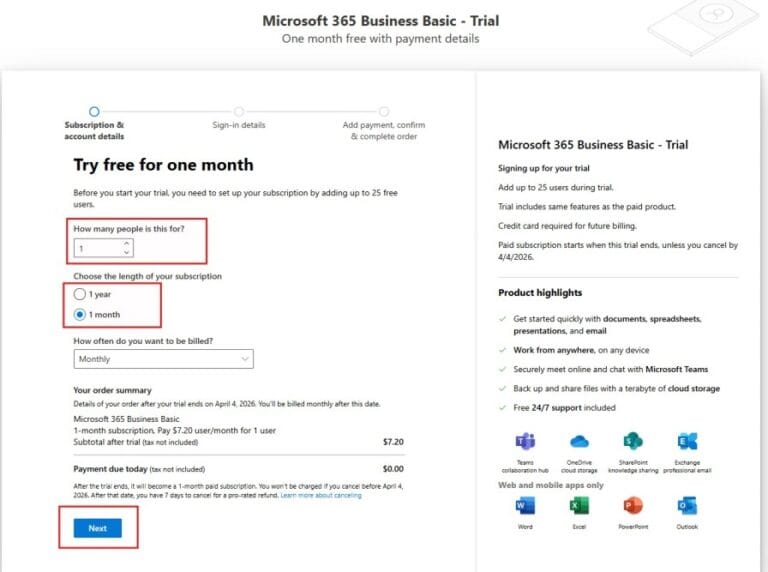The height and width of the screenshot is (572, 768).
Task: Click the $7.20 subtotal amount
Action: point(393,442)
